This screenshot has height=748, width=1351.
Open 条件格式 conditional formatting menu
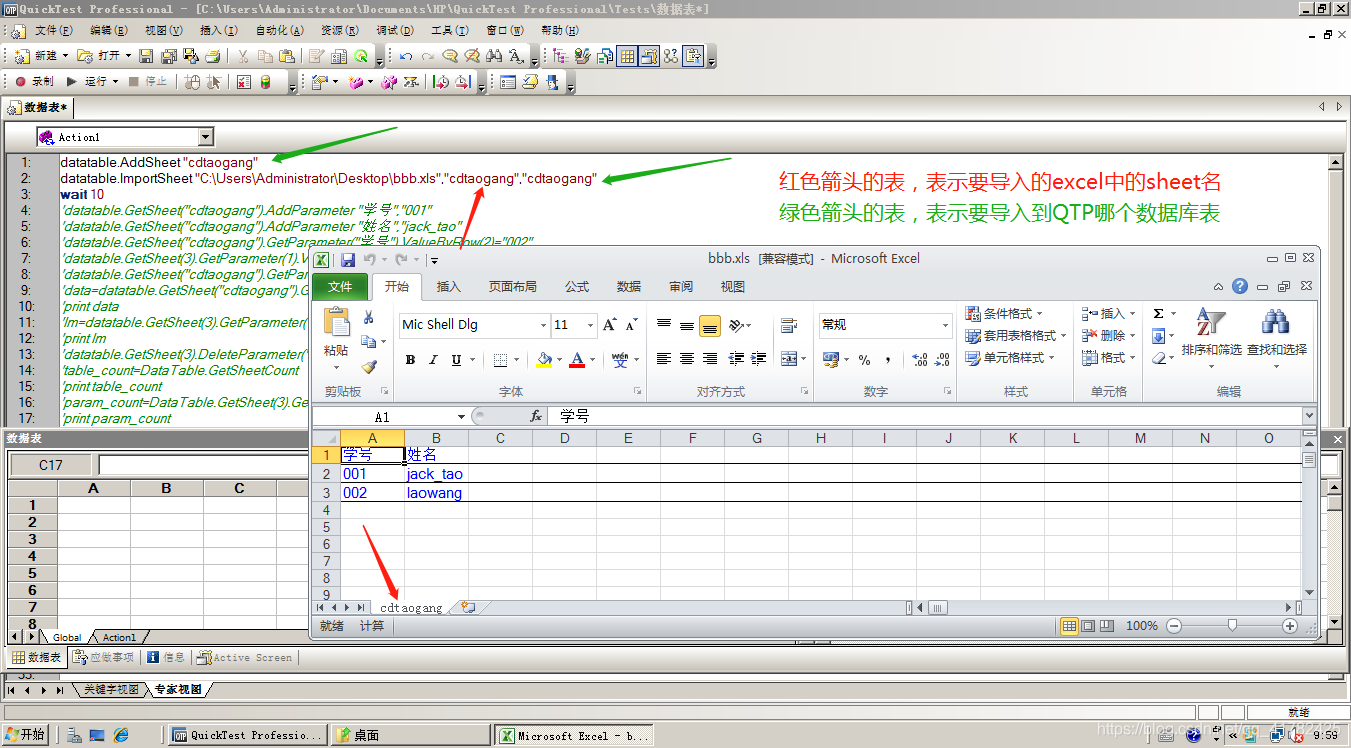1004,313
